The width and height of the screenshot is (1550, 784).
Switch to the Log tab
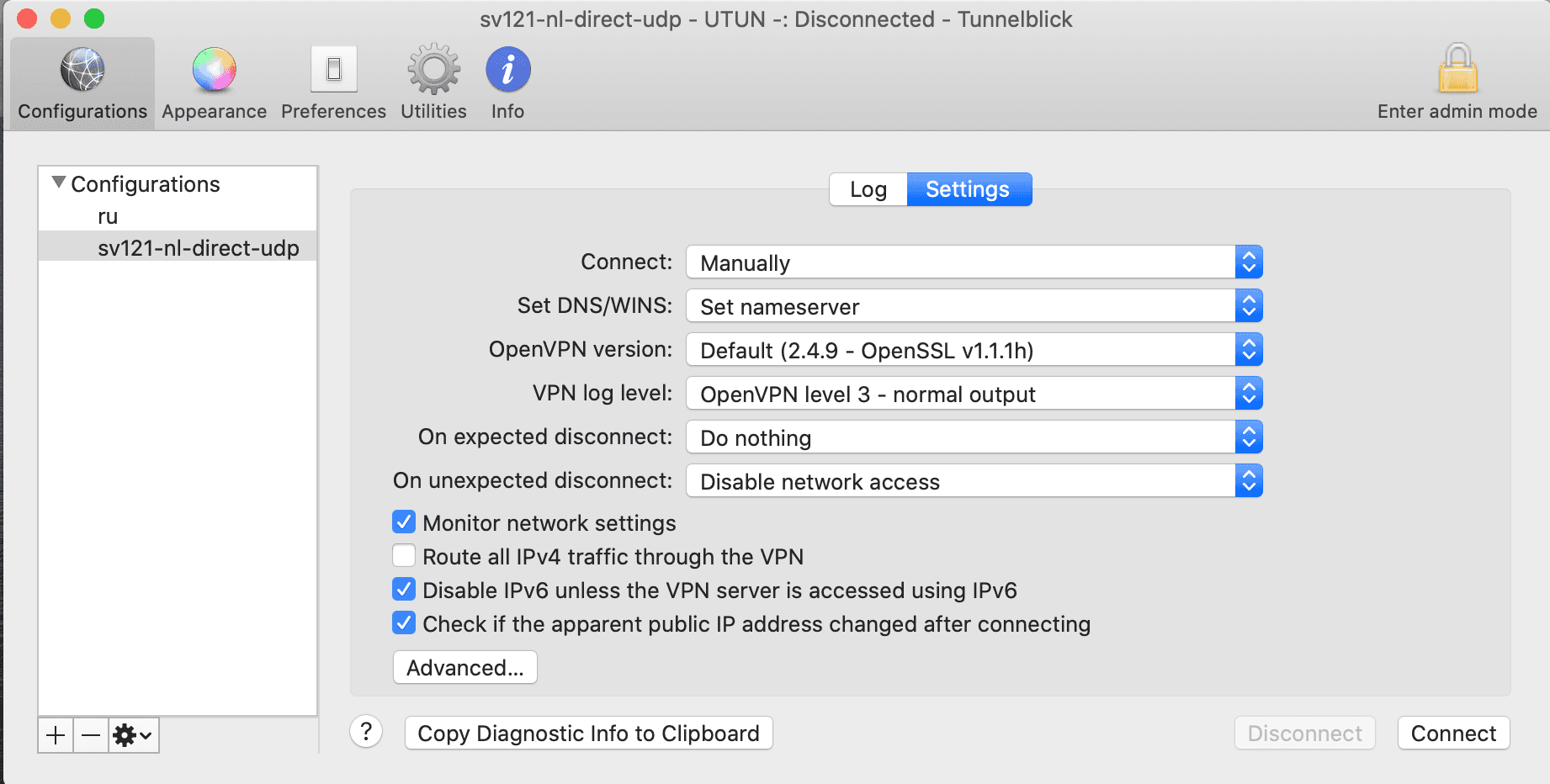(868, 189)
